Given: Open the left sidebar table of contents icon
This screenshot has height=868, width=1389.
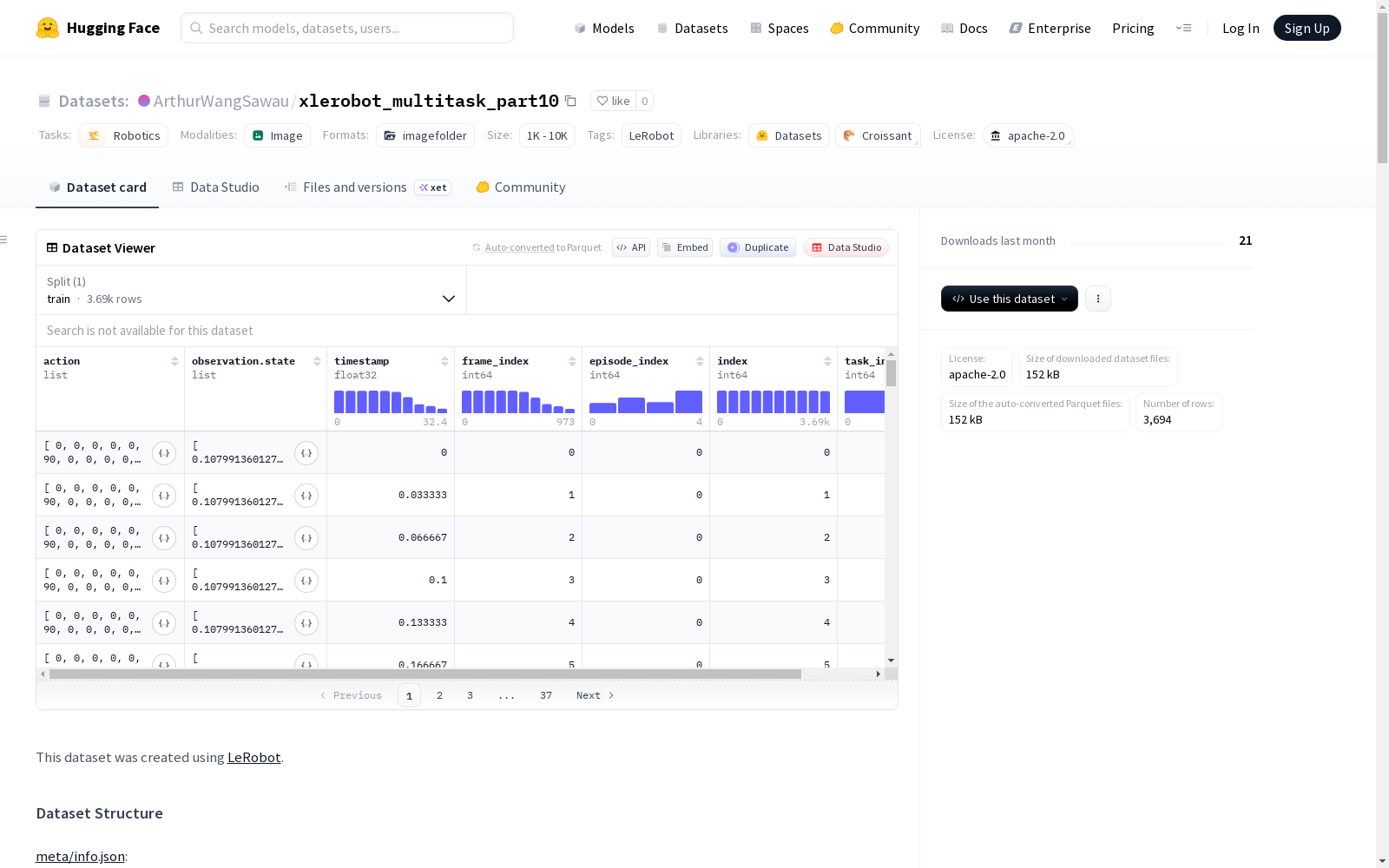Looking at the screenshot, I should [x=4, y=240].
